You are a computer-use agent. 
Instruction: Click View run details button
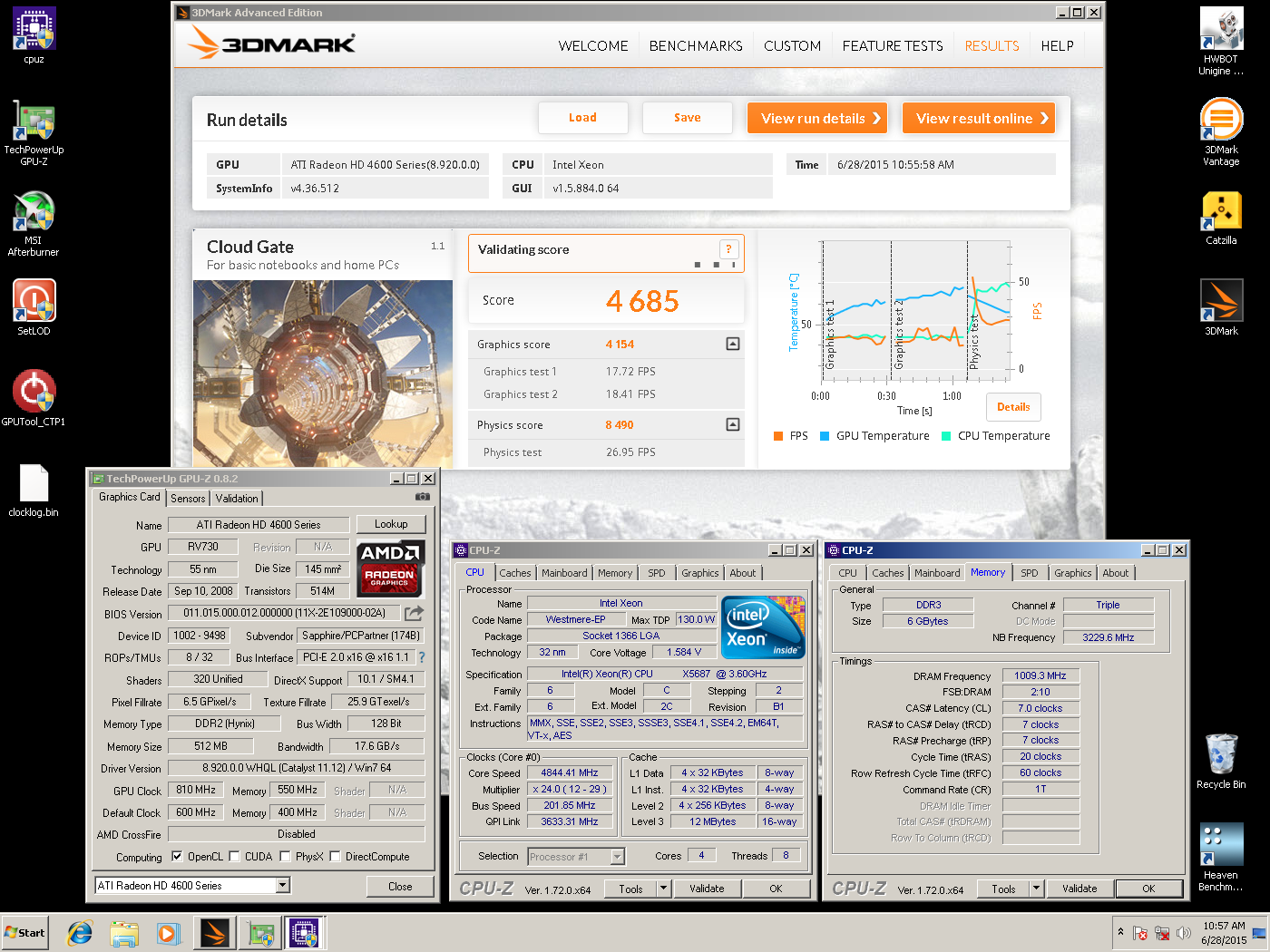817,118
